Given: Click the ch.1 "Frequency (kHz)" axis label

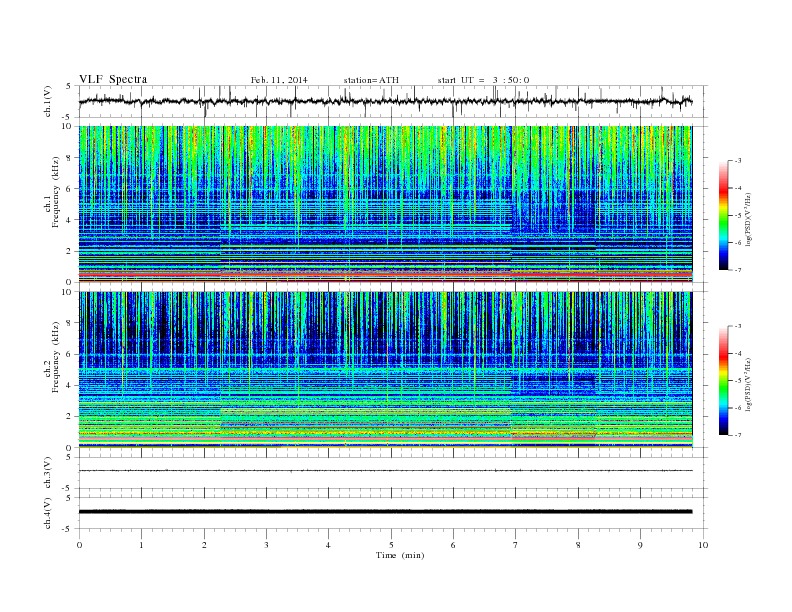Looking at the screenshot, I should click(56, 192).
